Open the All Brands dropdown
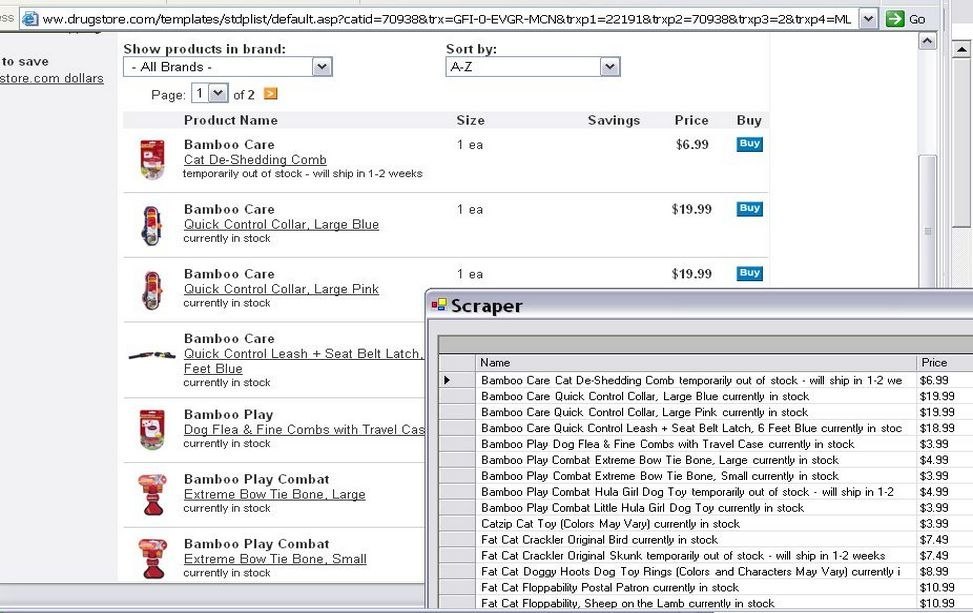Viewport: 973px width, 613px height. click(321, 66)
